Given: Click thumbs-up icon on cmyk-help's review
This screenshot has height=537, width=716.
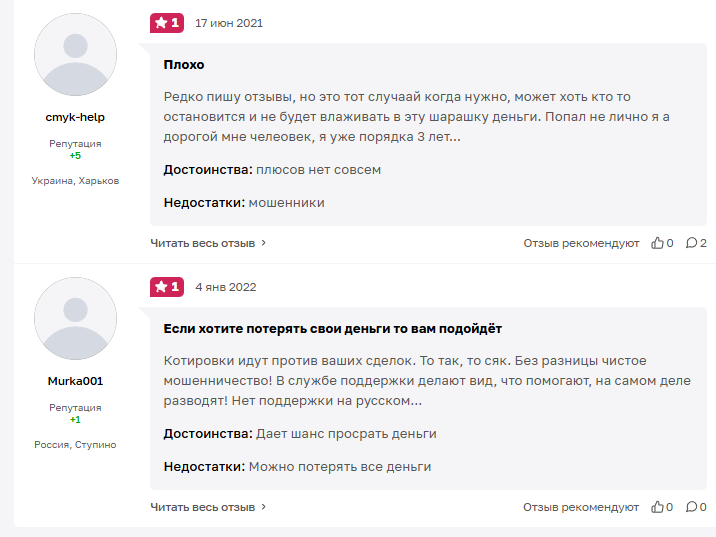Looking at the screenshot, I should tap(657, 243).
